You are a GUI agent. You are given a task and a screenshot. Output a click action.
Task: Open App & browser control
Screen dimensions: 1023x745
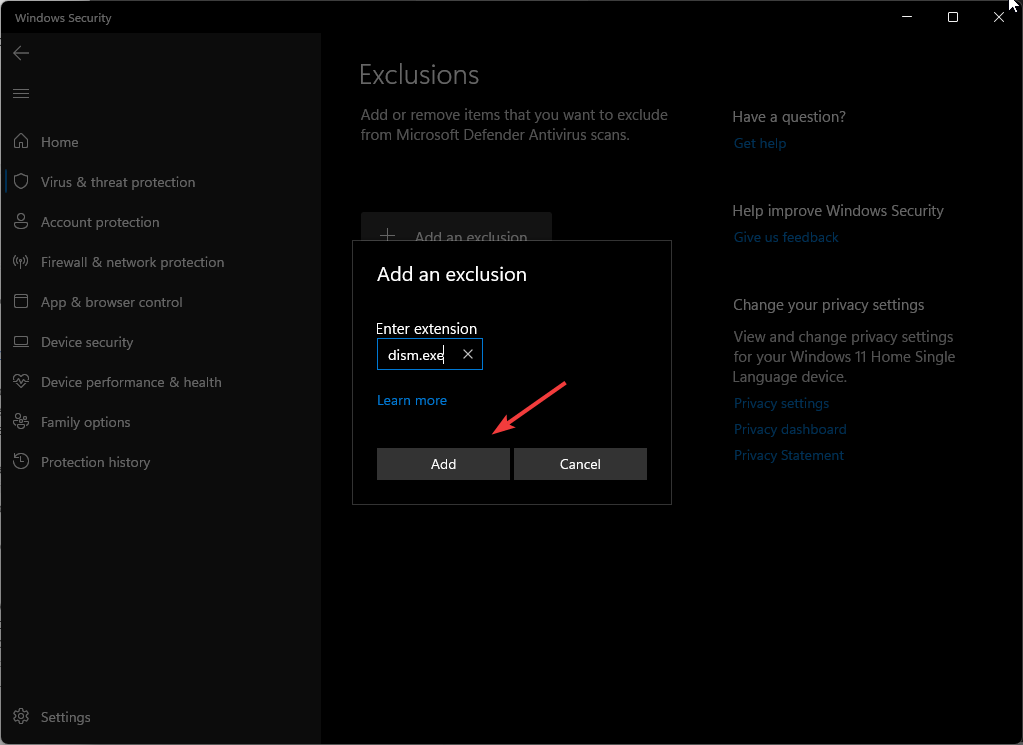click(x=112, y=302)
